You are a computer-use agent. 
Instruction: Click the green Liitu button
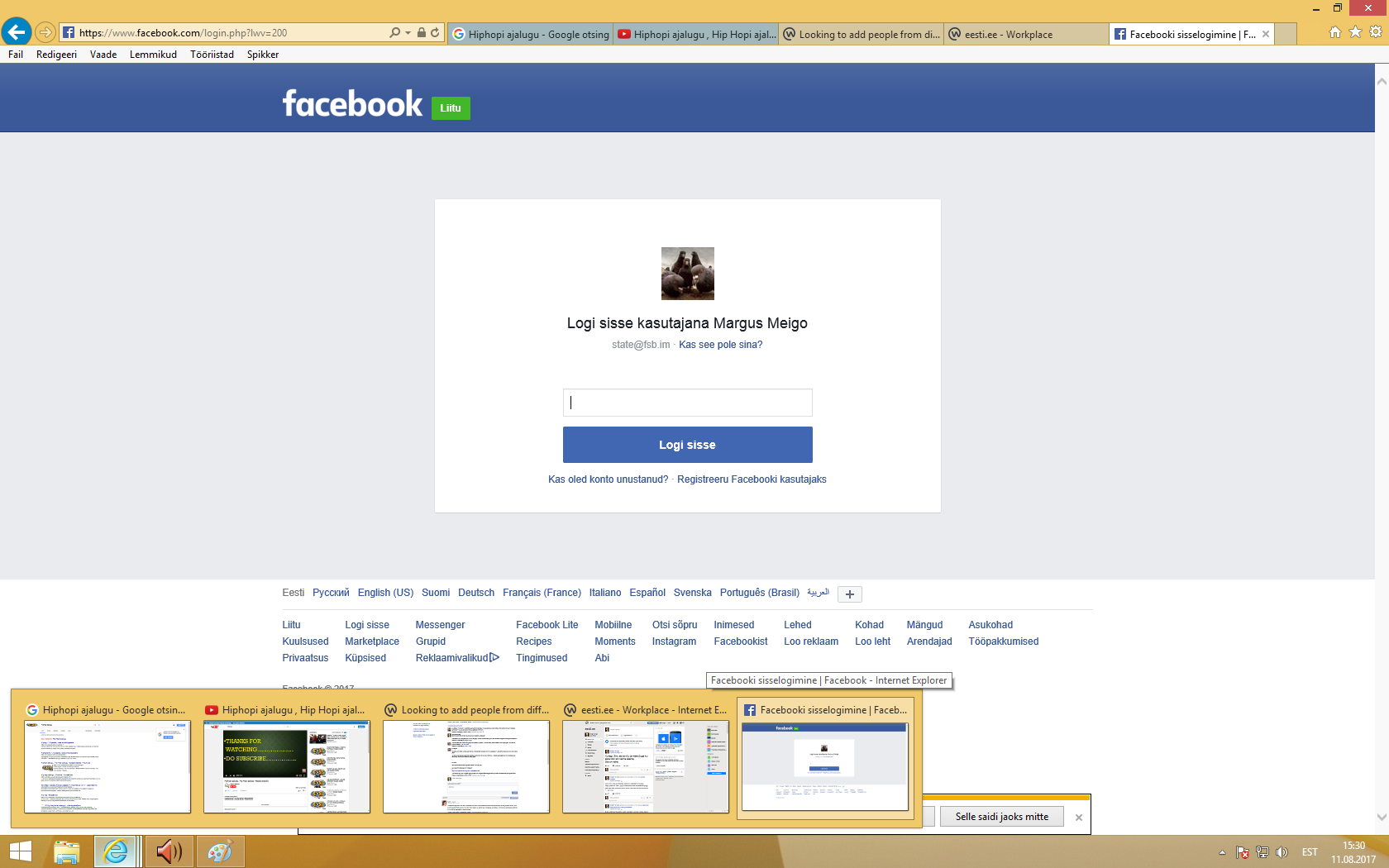451,108
